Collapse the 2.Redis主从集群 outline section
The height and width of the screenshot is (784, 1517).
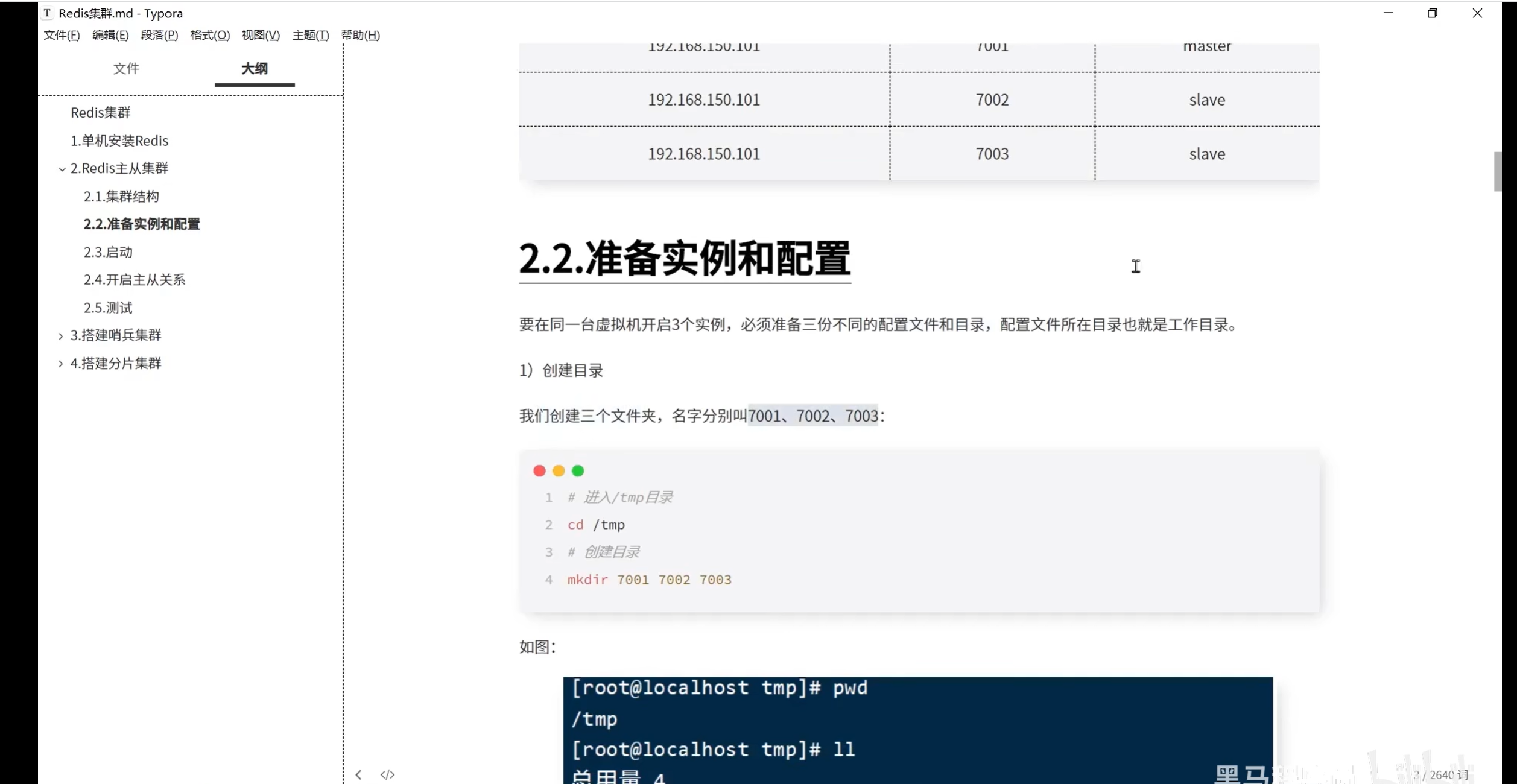62,169
